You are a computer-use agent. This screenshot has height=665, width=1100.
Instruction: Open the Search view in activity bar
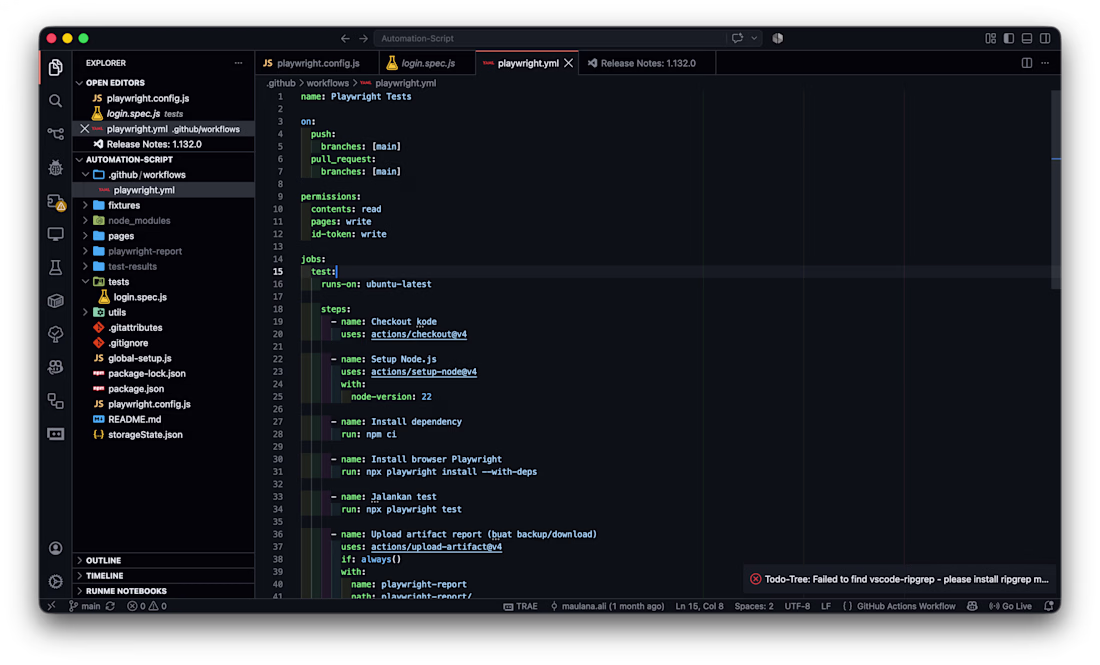[x=55, y=101]
